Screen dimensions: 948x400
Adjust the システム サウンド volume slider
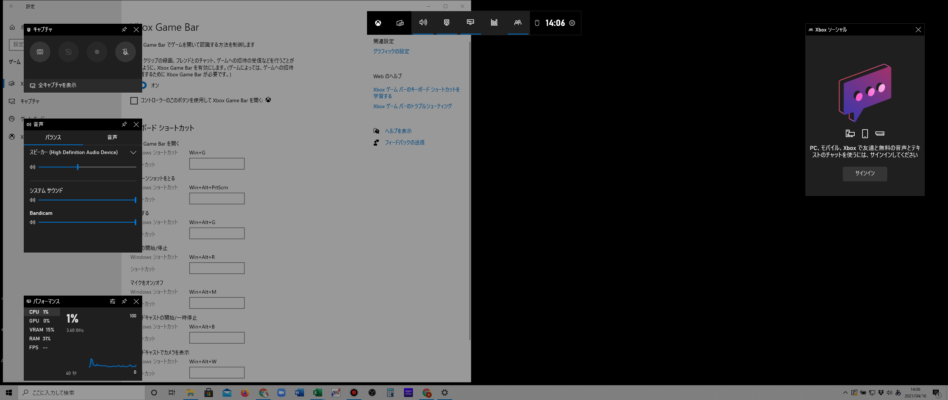(87, 199)
